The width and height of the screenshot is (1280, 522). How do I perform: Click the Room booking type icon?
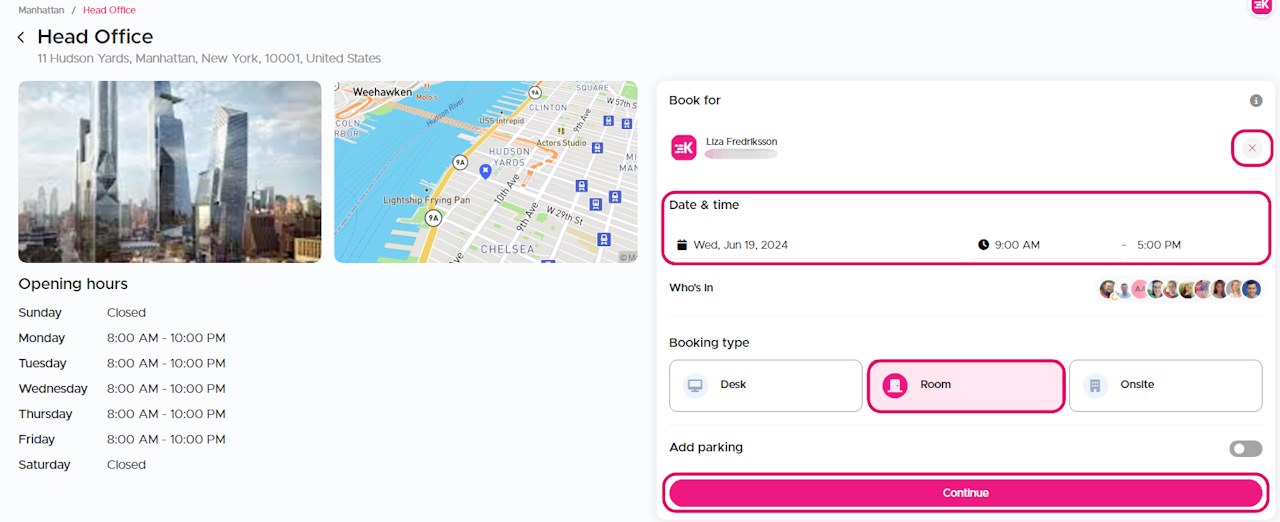(895, 385)
